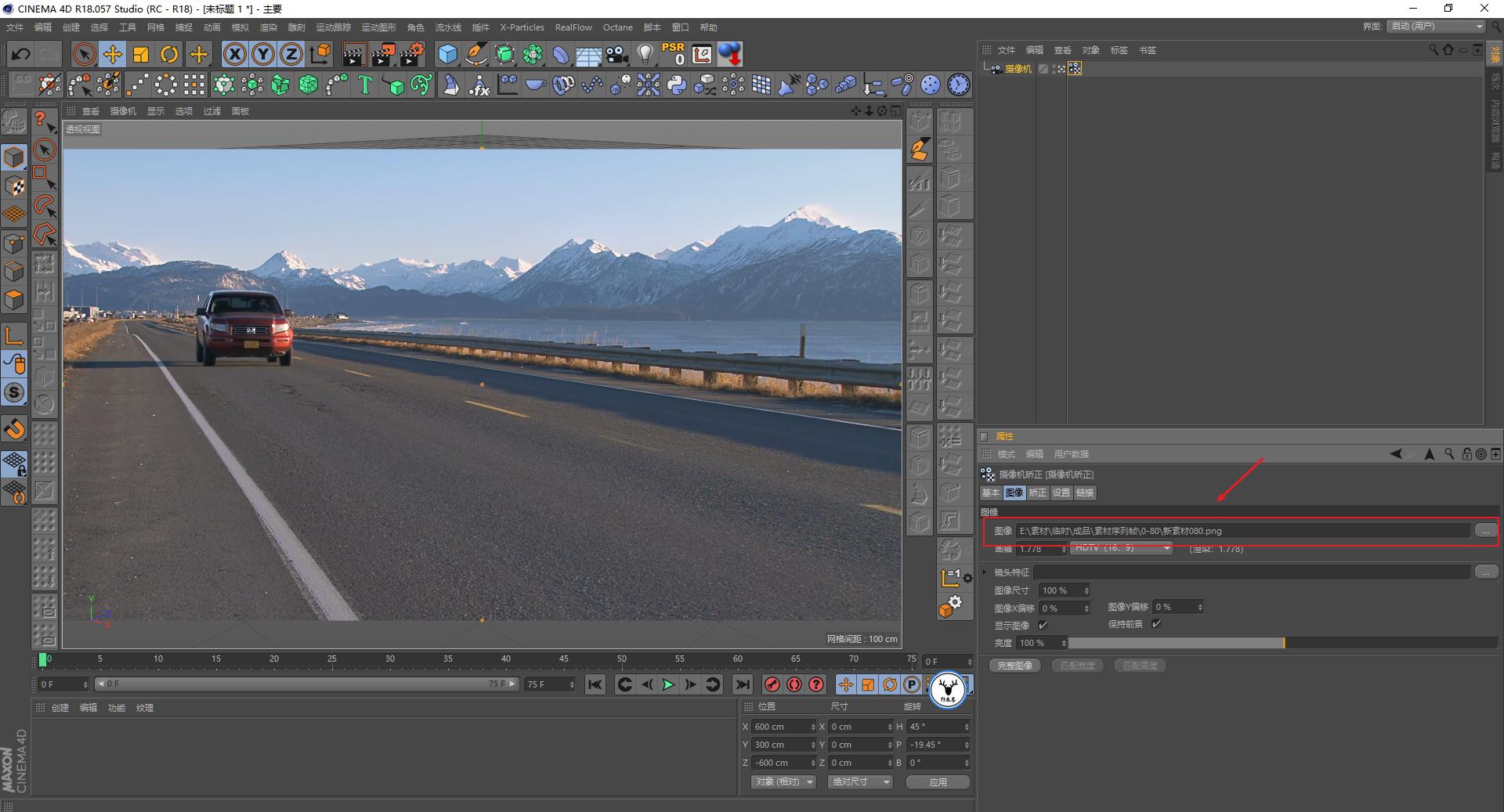1504x812 pixels.
Task: Click the 完整图像 button
Action: pos(1014,666)
